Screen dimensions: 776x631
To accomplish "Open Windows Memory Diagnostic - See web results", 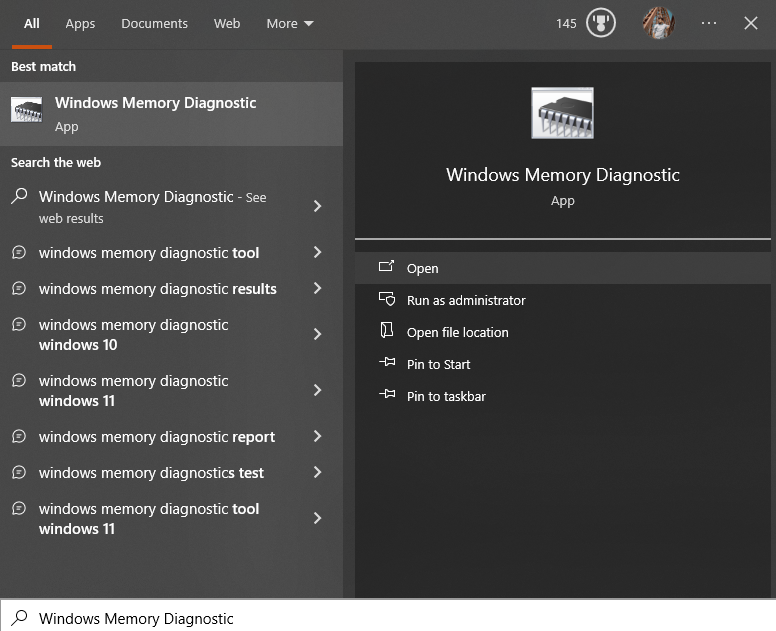I will (171, 206).
